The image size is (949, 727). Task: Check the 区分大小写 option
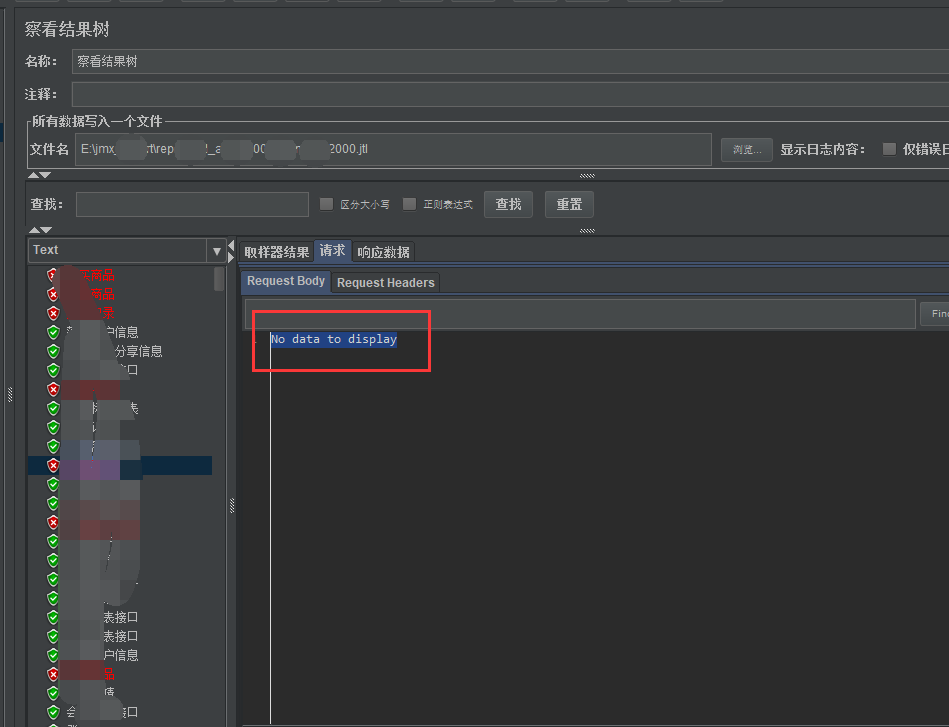(x=326, y=204)
